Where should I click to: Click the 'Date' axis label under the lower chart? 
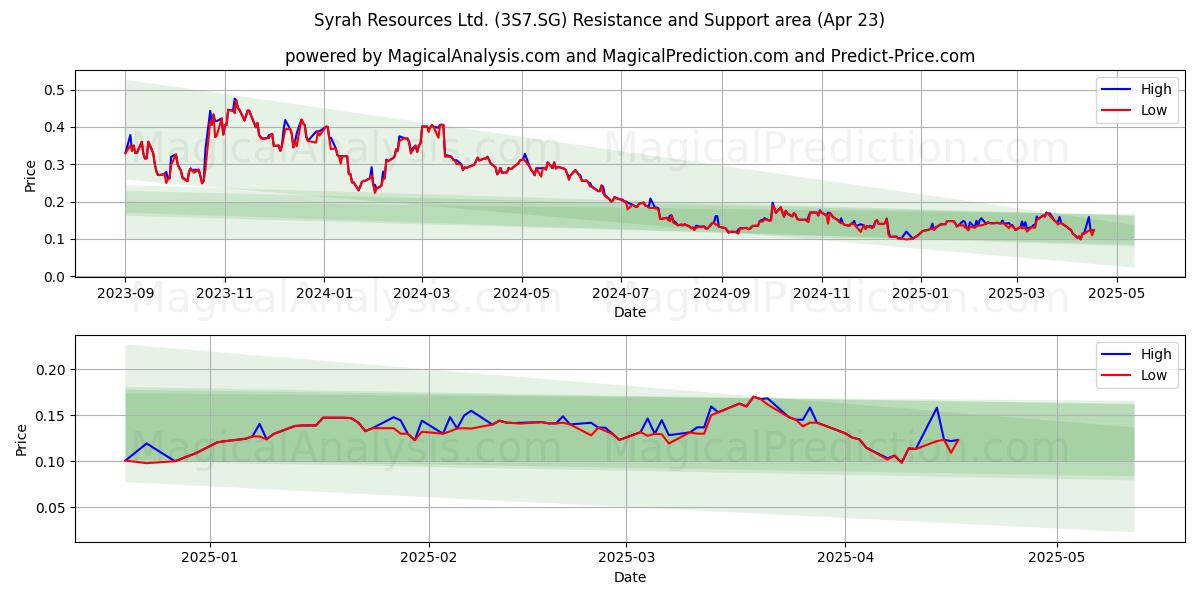click(x=630, y=577)
